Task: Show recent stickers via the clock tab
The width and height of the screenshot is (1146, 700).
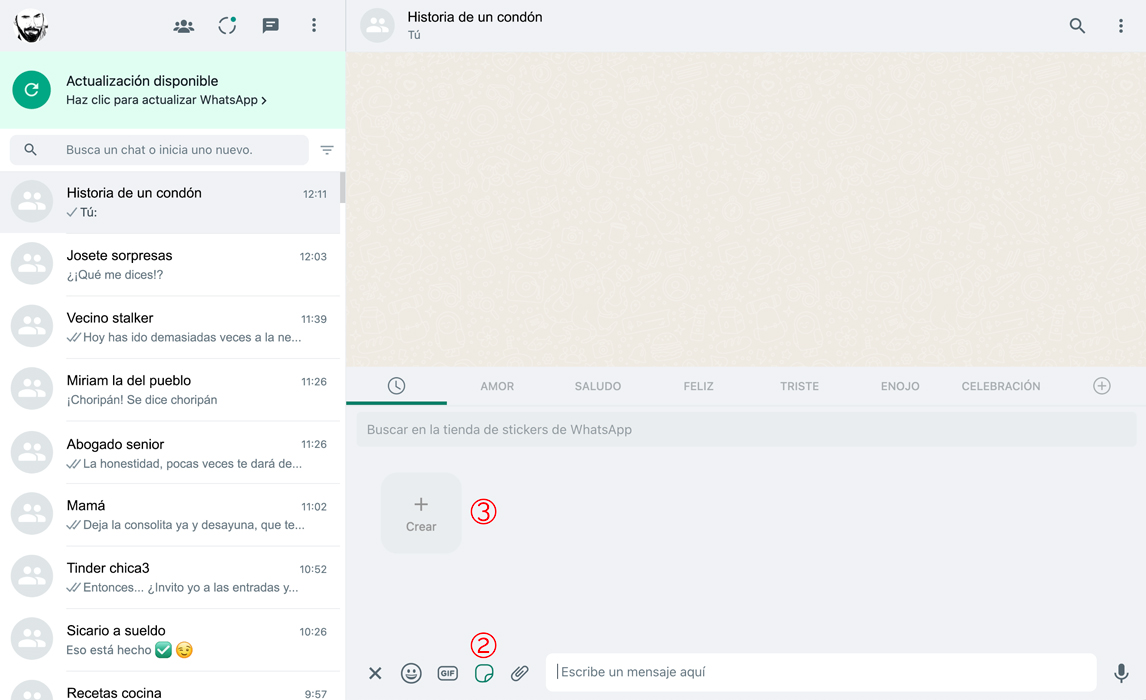Action: pos(397,386)
